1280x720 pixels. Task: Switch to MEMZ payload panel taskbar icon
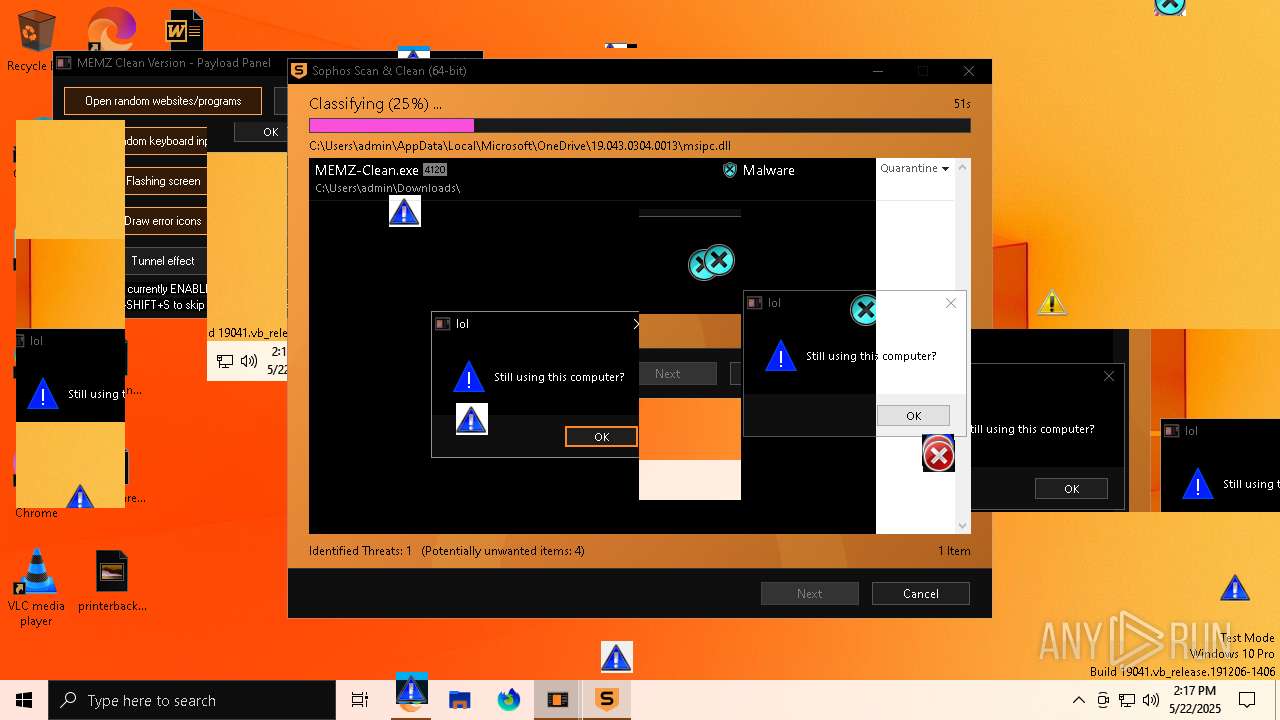[x=558, y=700]
